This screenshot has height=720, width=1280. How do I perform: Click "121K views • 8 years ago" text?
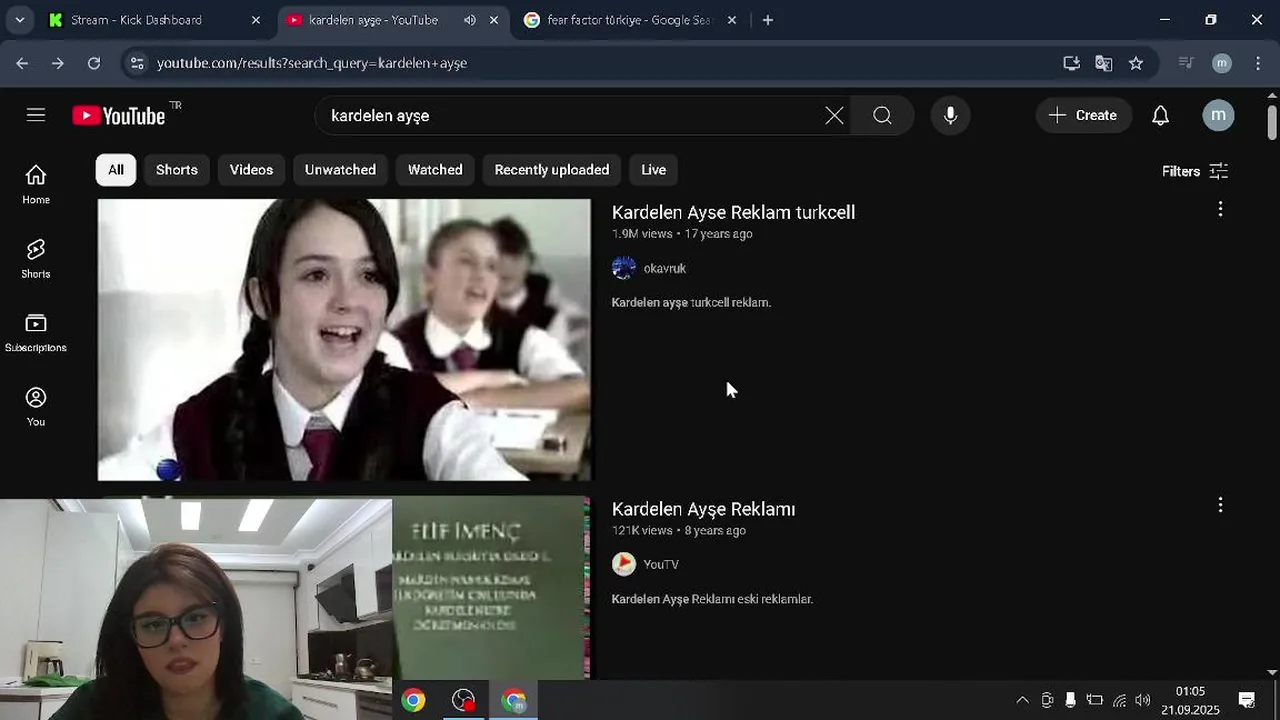[679, 531]
